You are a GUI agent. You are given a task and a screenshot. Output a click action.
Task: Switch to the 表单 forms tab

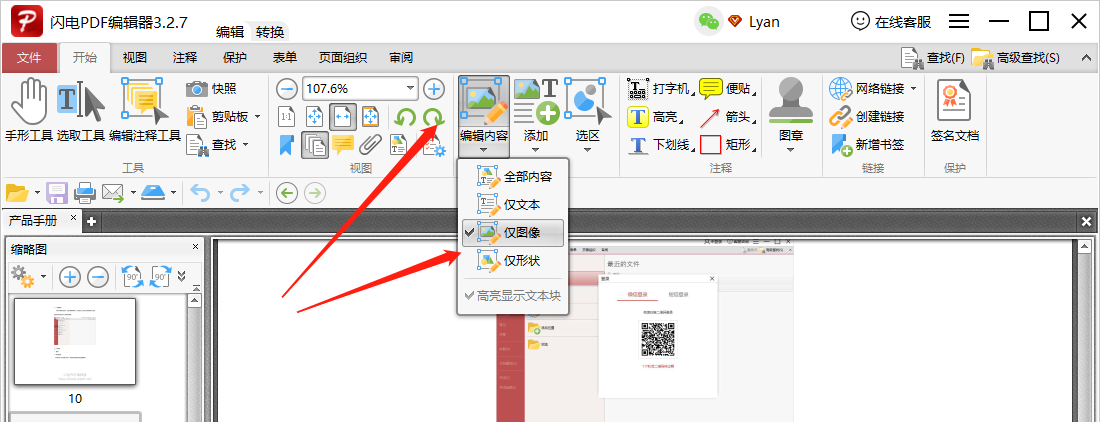tap(284, 58)
